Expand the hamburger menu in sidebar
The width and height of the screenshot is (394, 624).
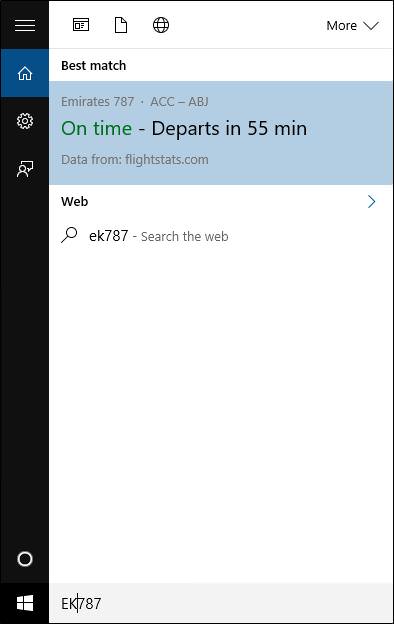25,25
